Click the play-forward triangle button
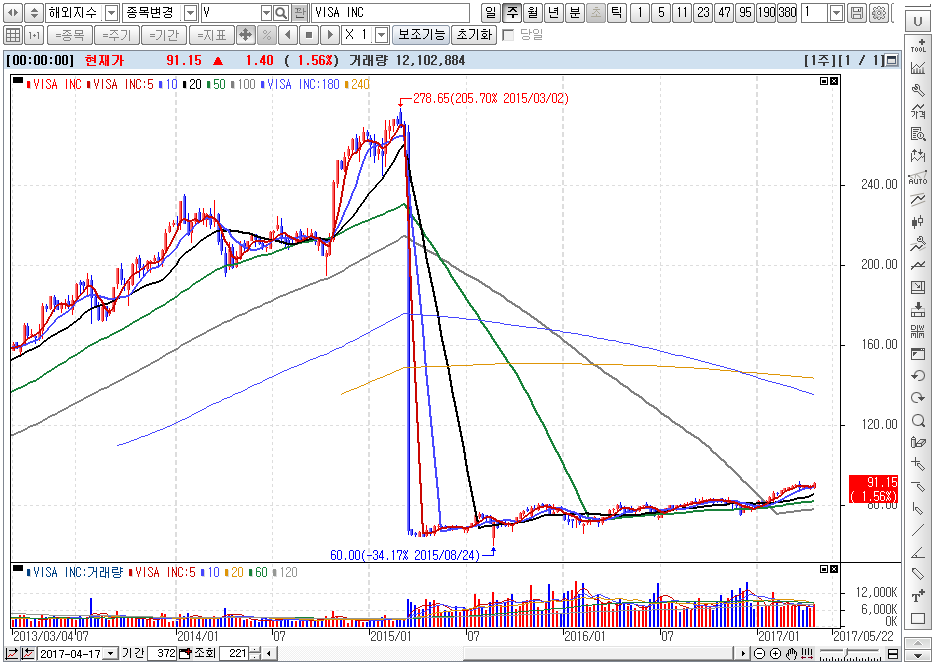The image size is (935, 663). click(x=329, y=35)
